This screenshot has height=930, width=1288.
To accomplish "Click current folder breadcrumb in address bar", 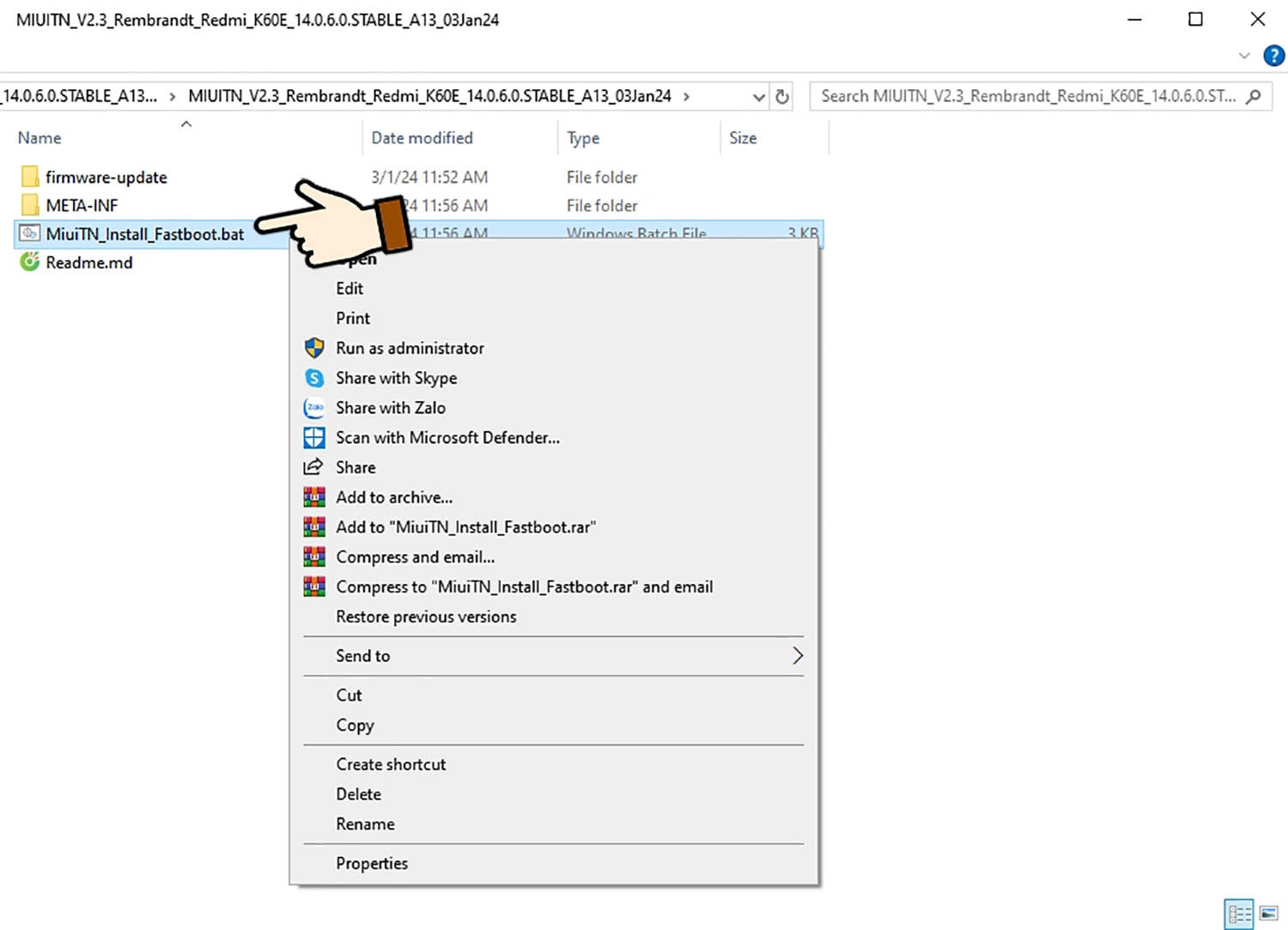I will coord(429,96).
